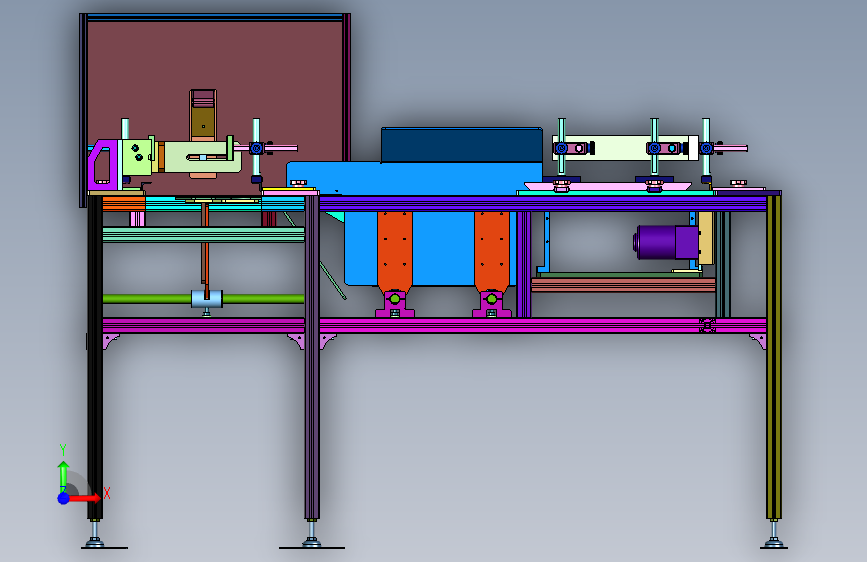Viewport: 867px width, 562px height.
Task: Click the blue Z axis dot of the triad
Action: click(x=64, y=498)
